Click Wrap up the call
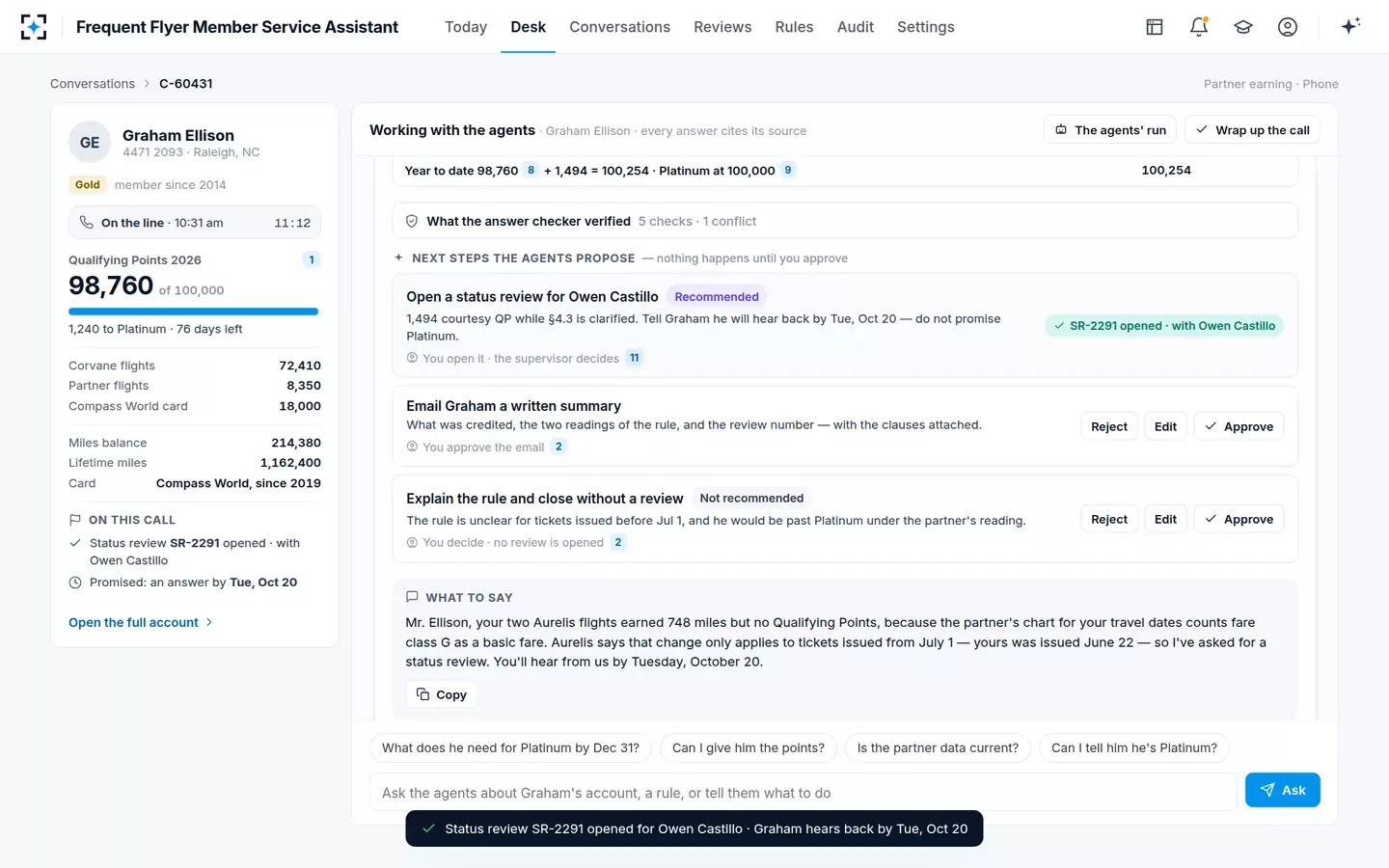The height and width of the screenshot is (868, 1389). [1252, 130]
